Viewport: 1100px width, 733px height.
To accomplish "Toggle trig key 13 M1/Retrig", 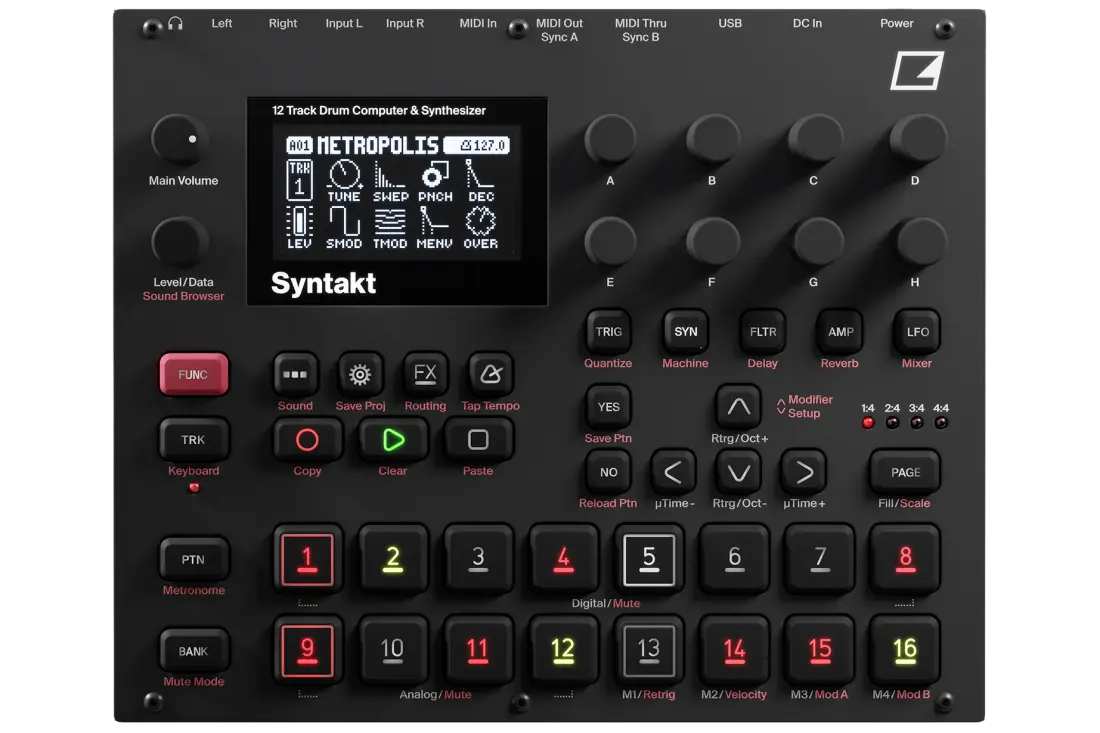I will [x=649, y=650].
